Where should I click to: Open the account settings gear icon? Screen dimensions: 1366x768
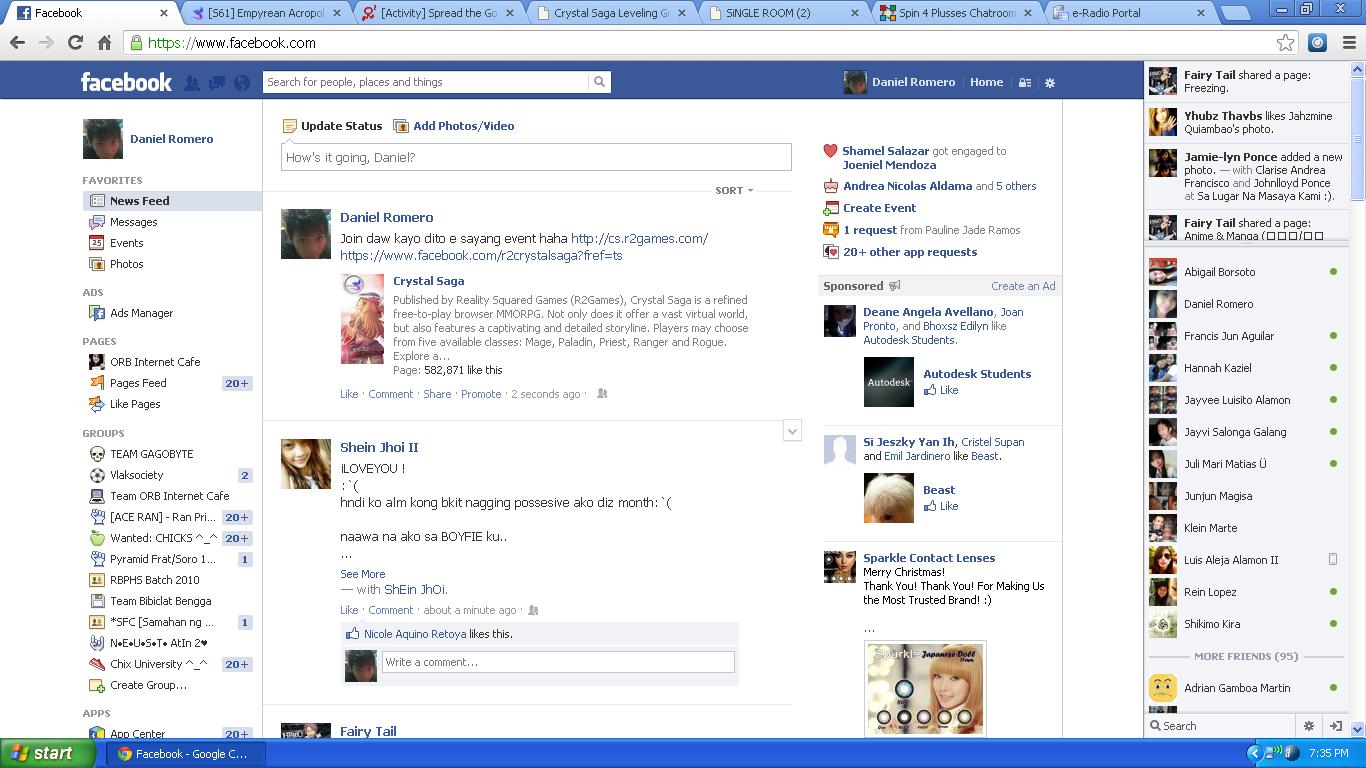[1050, 83]
